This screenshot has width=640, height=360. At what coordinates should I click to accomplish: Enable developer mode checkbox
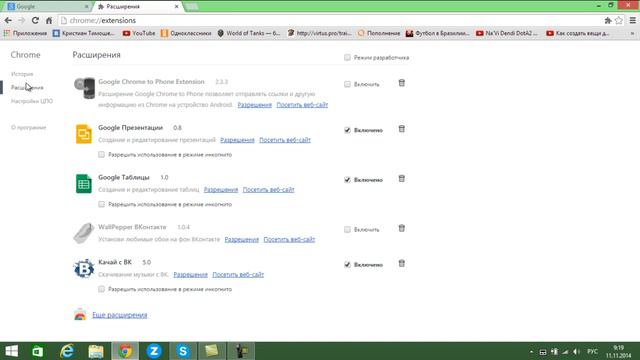(x=347, y=58)
